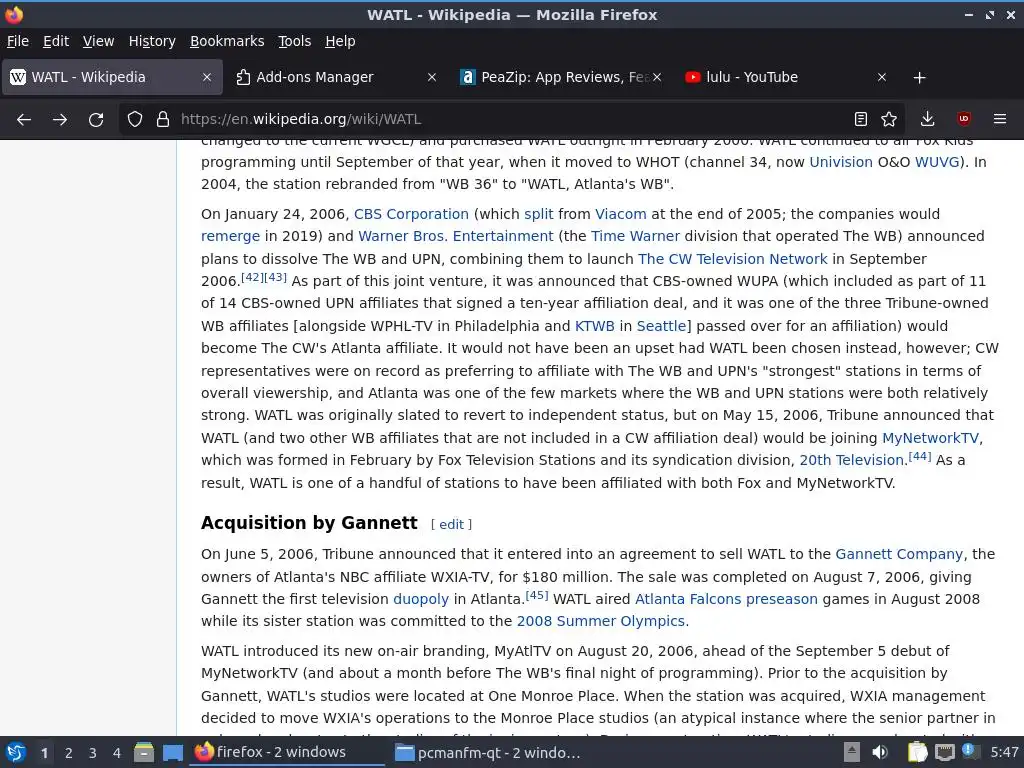Open the CBS Corporation link
Viewport: 1024px width, 768px height.
(411, 214)
